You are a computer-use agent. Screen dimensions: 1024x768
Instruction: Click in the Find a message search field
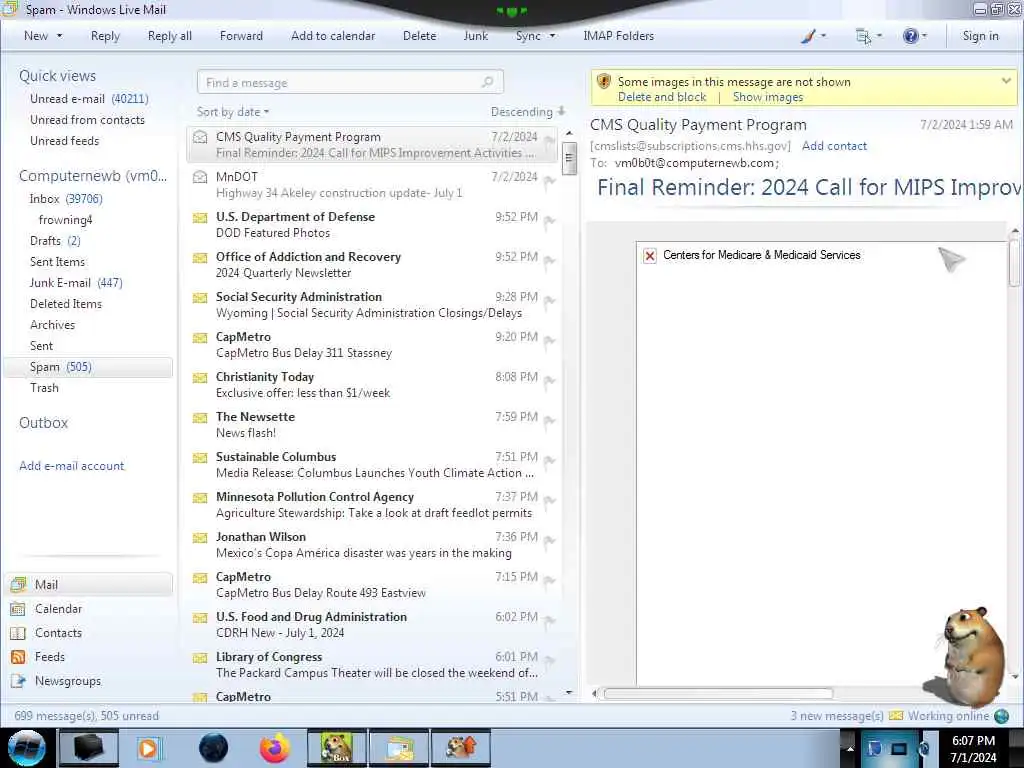[349, 82]
